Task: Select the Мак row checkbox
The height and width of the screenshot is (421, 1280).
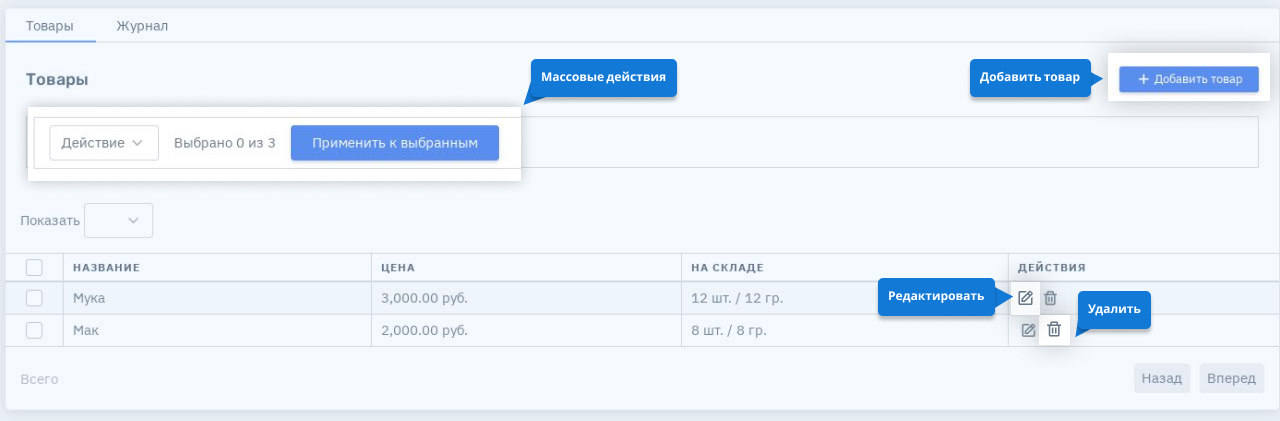Action: pyautogui.click(x=34, y=330)
